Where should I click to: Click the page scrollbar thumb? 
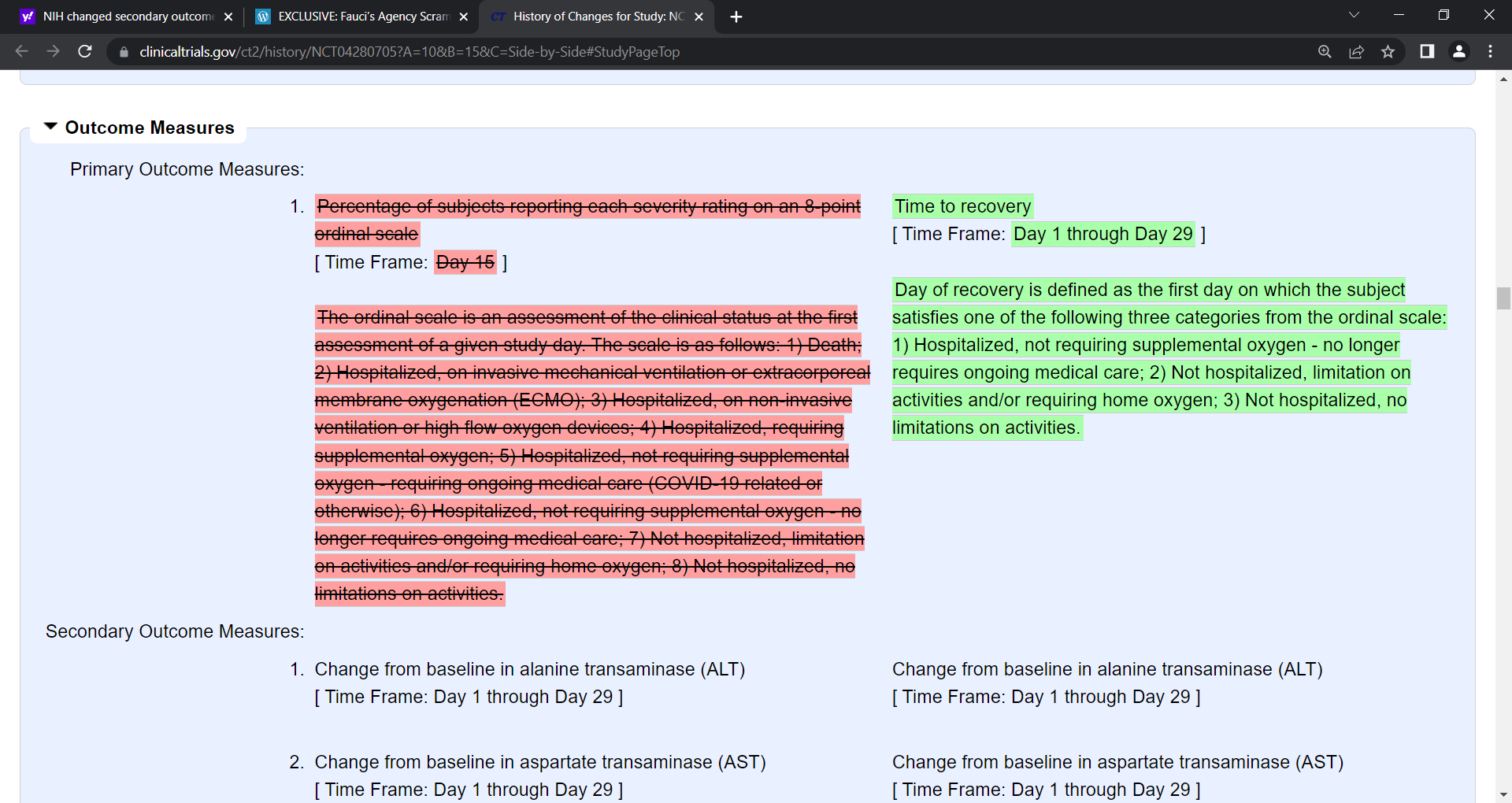click(1503, 298)
